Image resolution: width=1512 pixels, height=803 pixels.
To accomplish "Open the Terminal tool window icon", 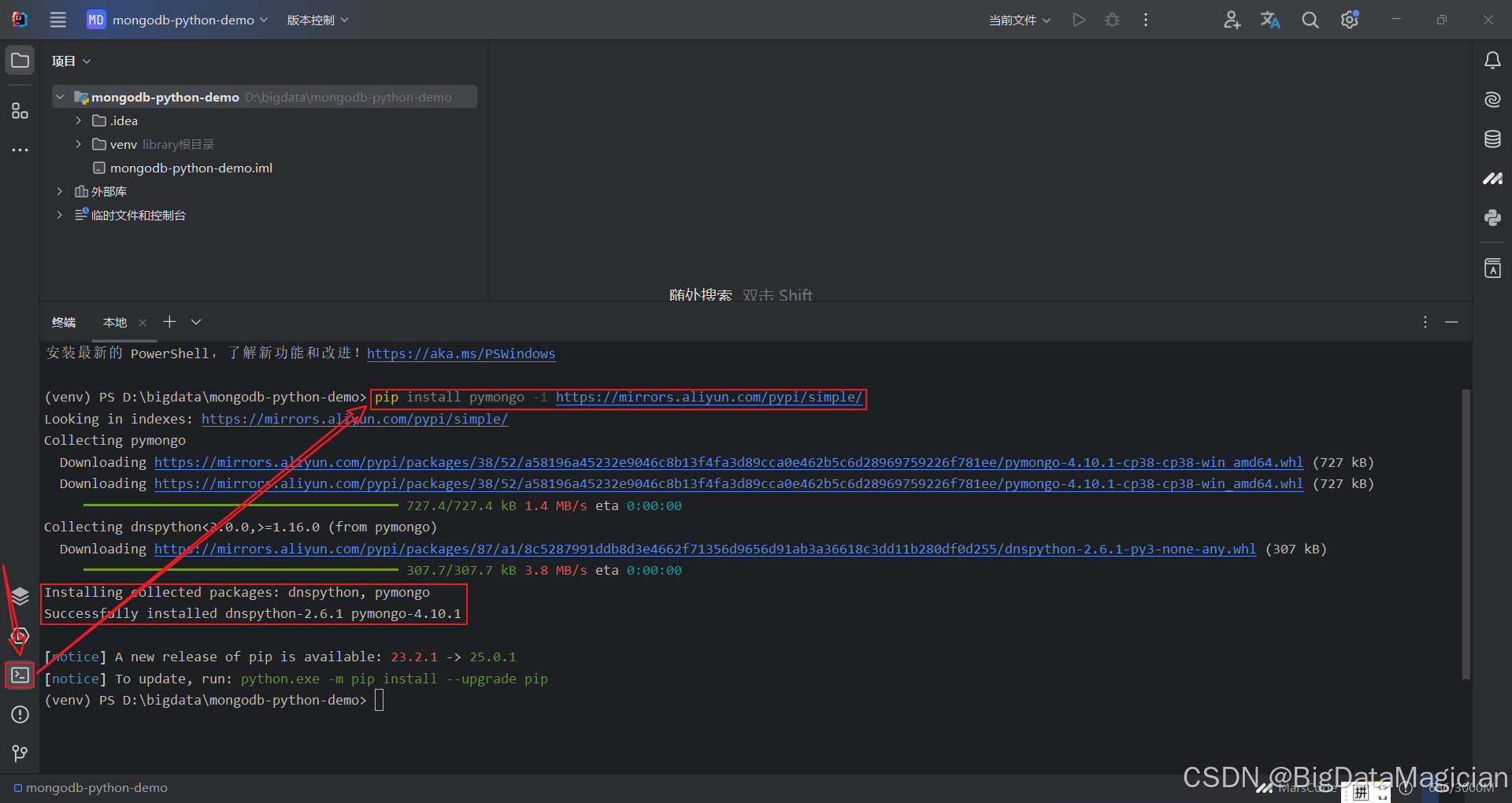I will pos(20,675).
